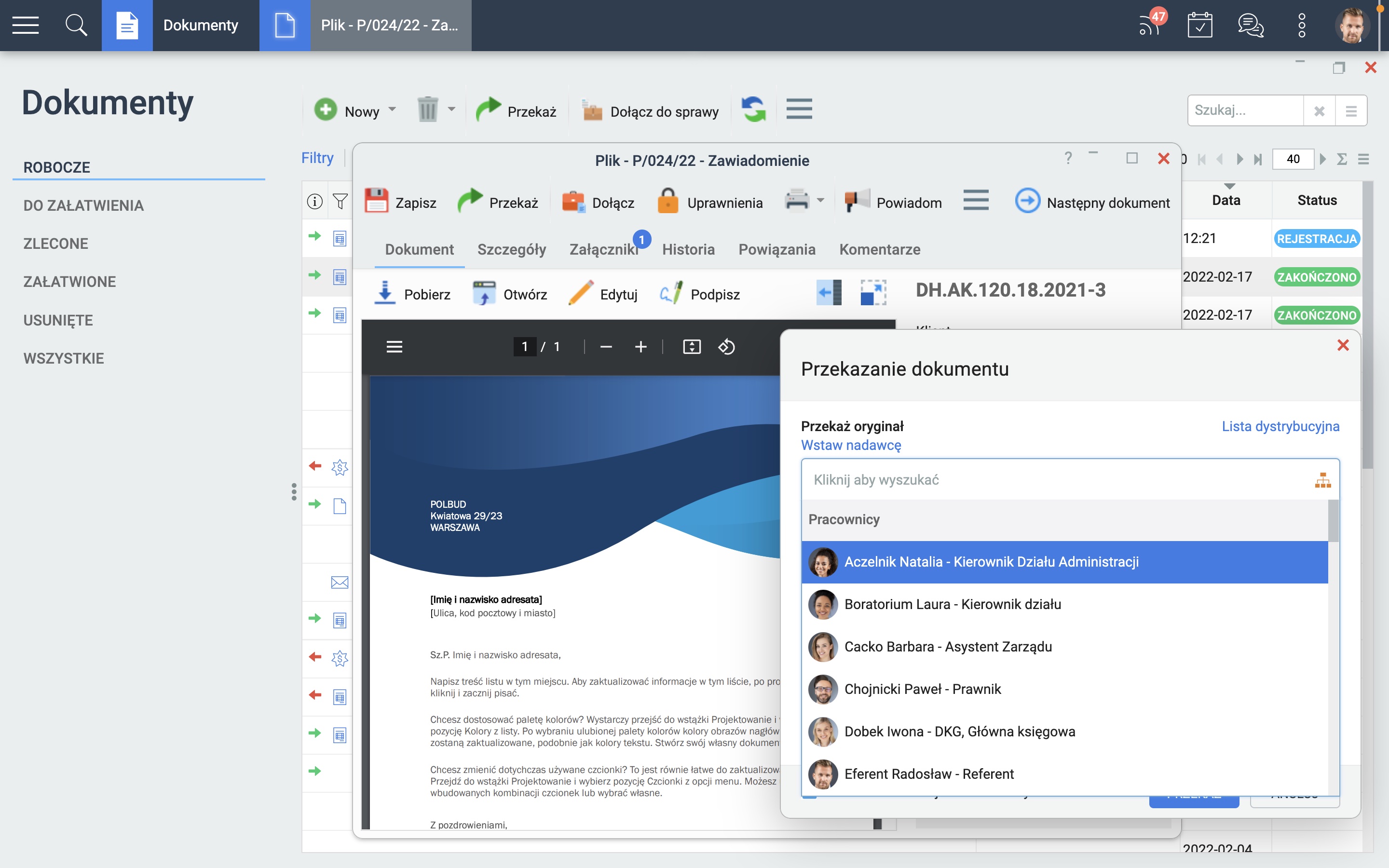Click Edytuj pencil button

(603, 293)
